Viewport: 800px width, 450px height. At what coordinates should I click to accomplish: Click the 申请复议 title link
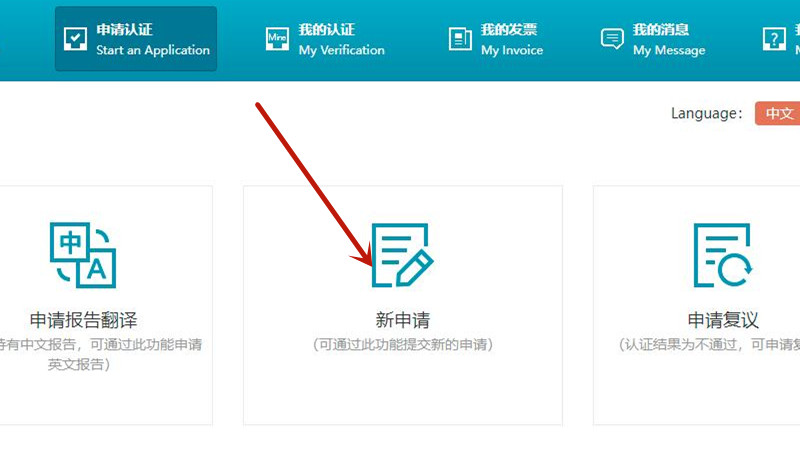click(x=722, y=321)
